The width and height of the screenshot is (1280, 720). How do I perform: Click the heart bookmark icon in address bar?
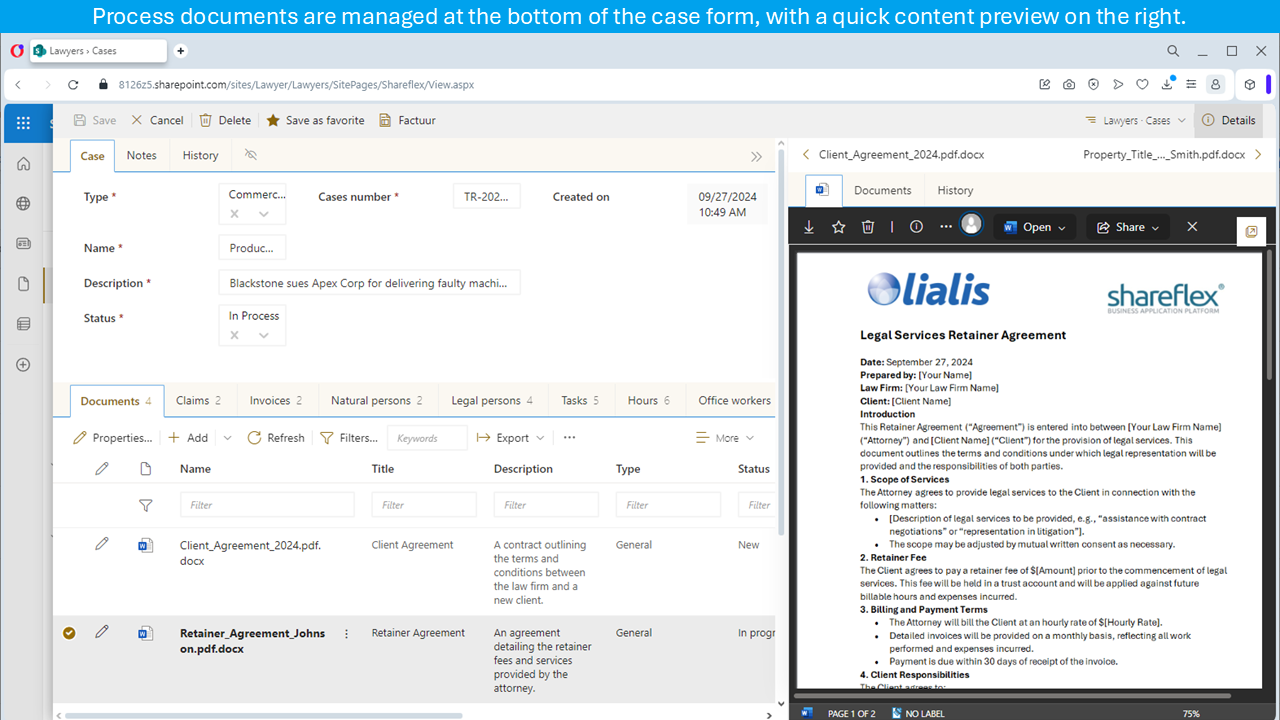click(1142, 85)
